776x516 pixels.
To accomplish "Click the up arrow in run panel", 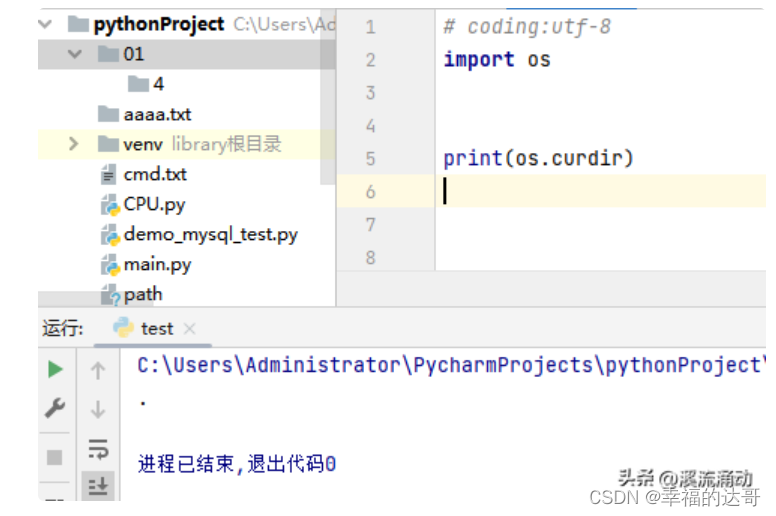I will coord(98,370).
